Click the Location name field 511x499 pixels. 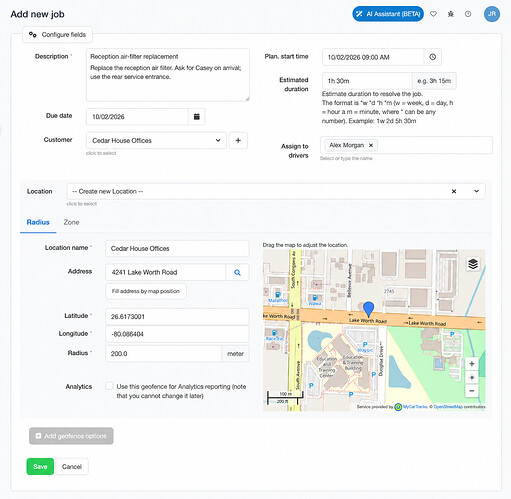tap(177, 249)
